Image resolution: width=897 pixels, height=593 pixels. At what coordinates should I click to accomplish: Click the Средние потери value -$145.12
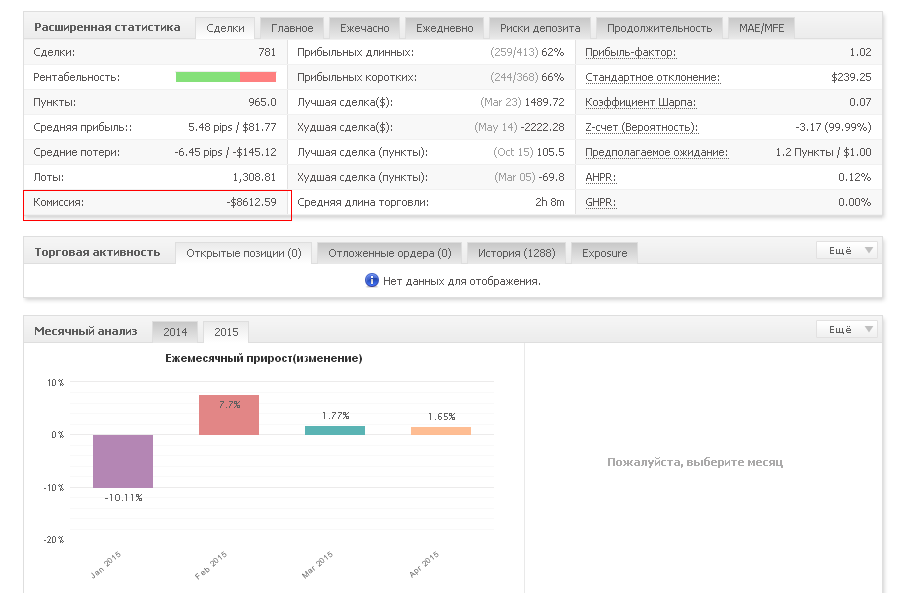[x=254, y=153]
